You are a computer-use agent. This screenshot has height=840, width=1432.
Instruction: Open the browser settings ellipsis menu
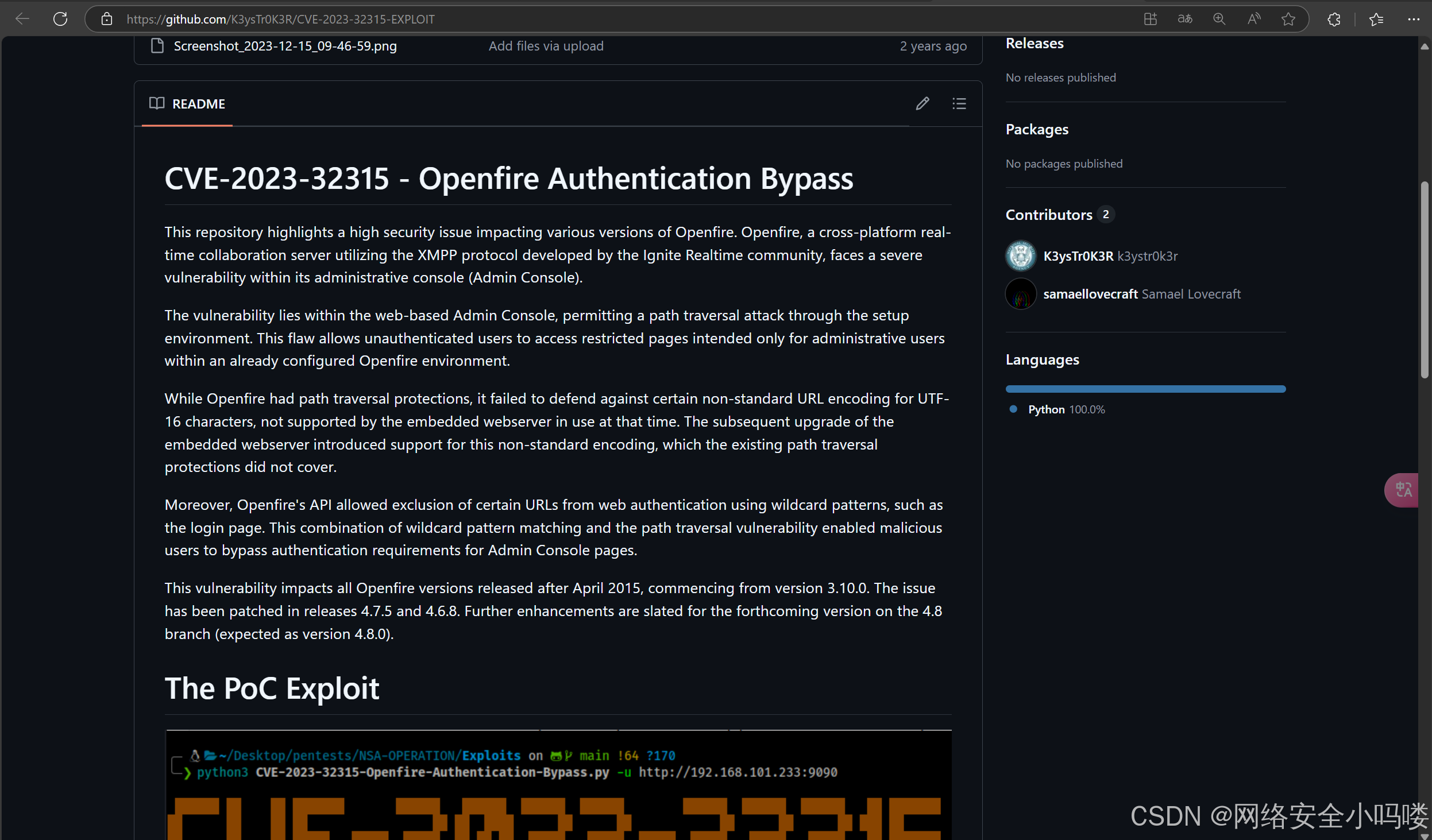click(1414, 19)
